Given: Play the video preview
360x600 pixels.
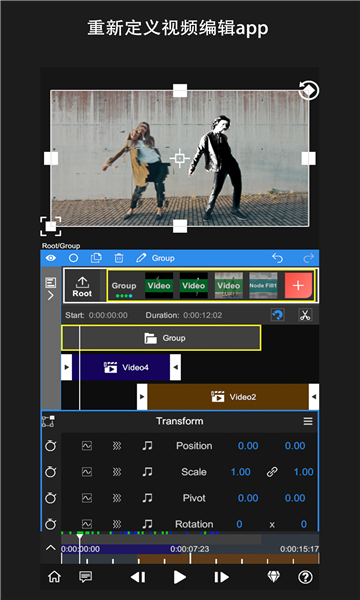Looking at the screenshot, I should point(179,577).
